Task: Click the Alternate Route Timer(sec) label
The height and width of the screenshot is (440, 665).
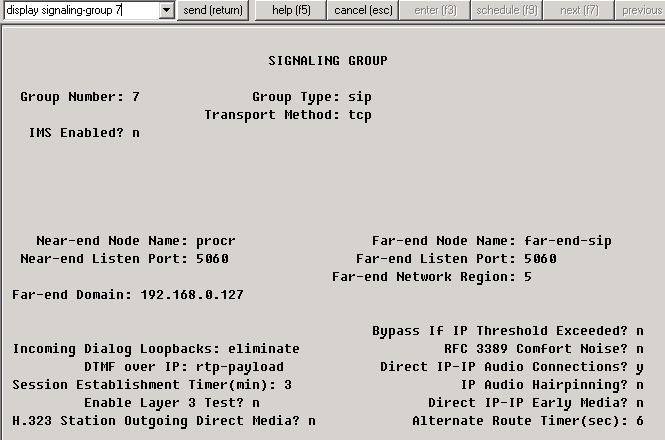Action: 520,421
